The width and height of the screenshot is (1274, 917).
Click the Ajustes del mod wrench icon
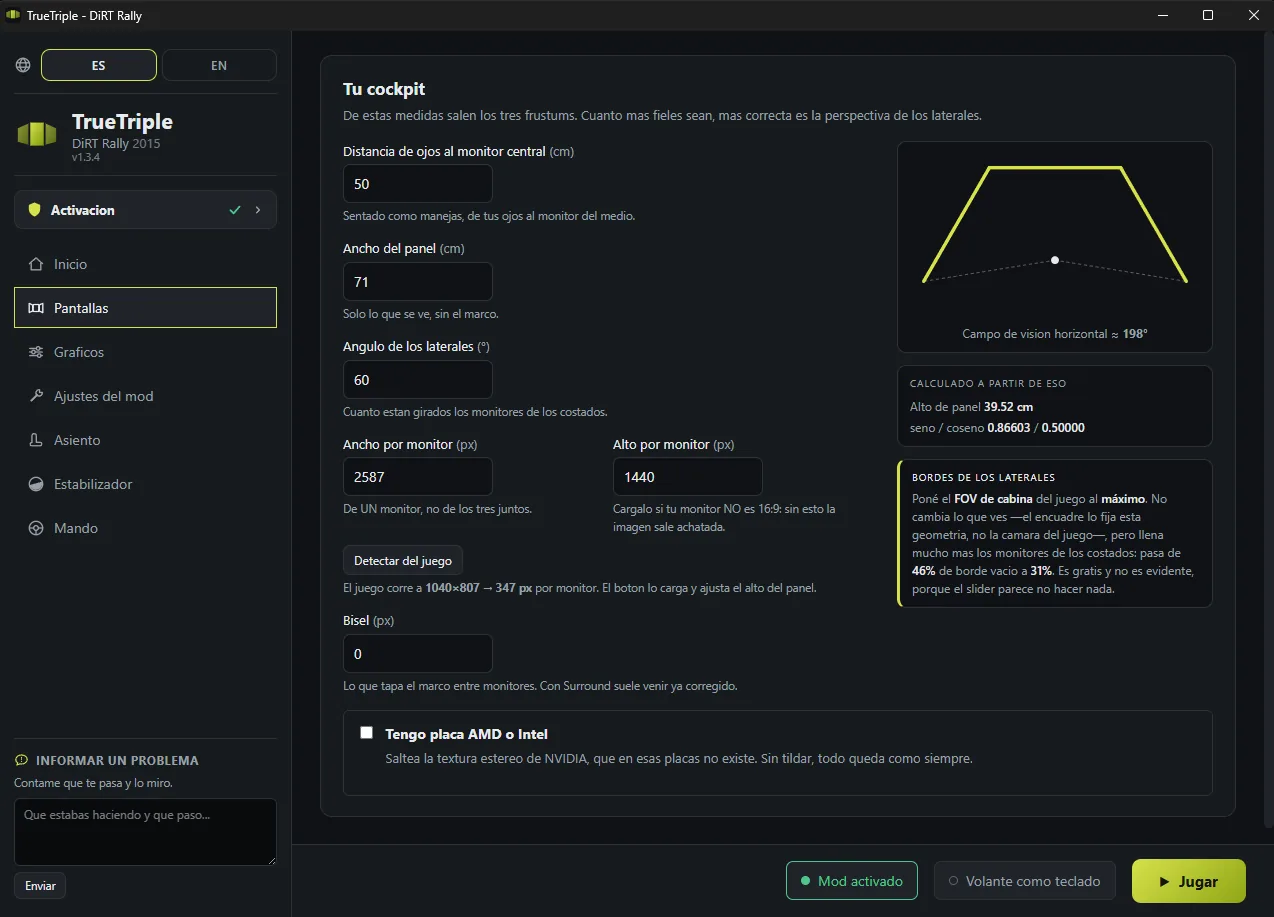[36, 396]
